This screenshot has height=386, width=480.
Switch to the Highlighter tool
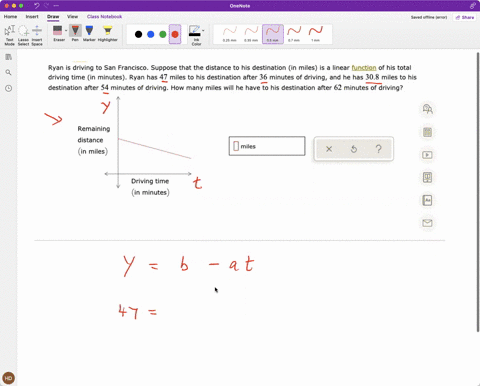coord(108,33)
